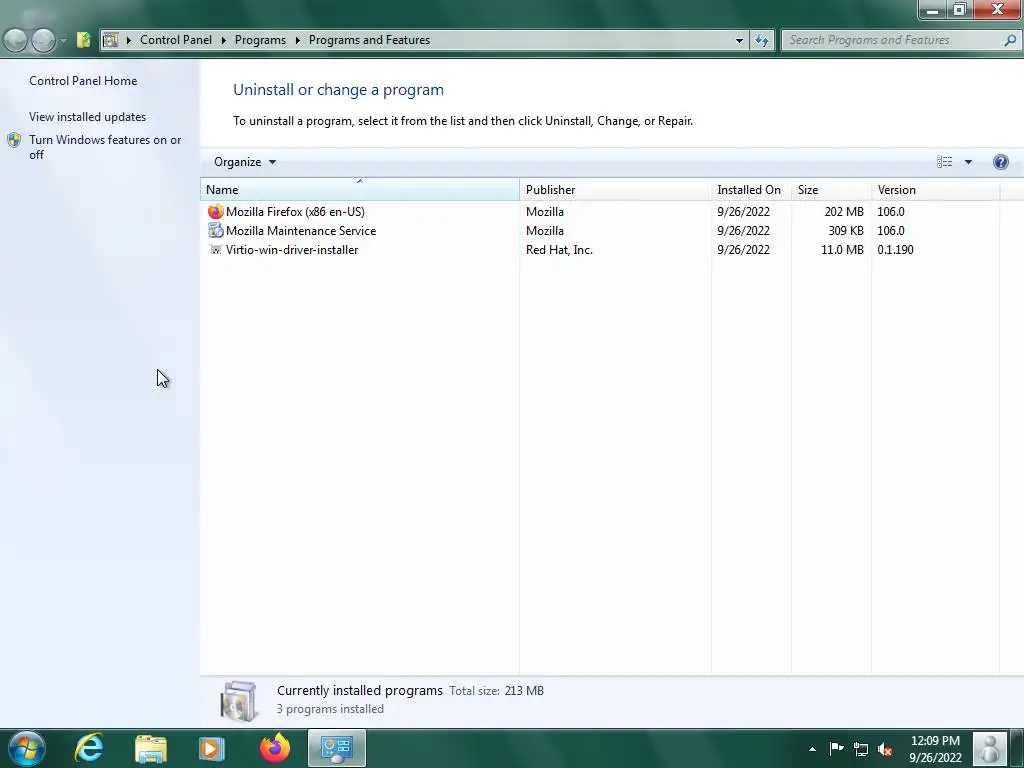The image size is (1024, 768).
Task: Select Virtio-win-driver-installer entry
Action: [x=292, y=249]
